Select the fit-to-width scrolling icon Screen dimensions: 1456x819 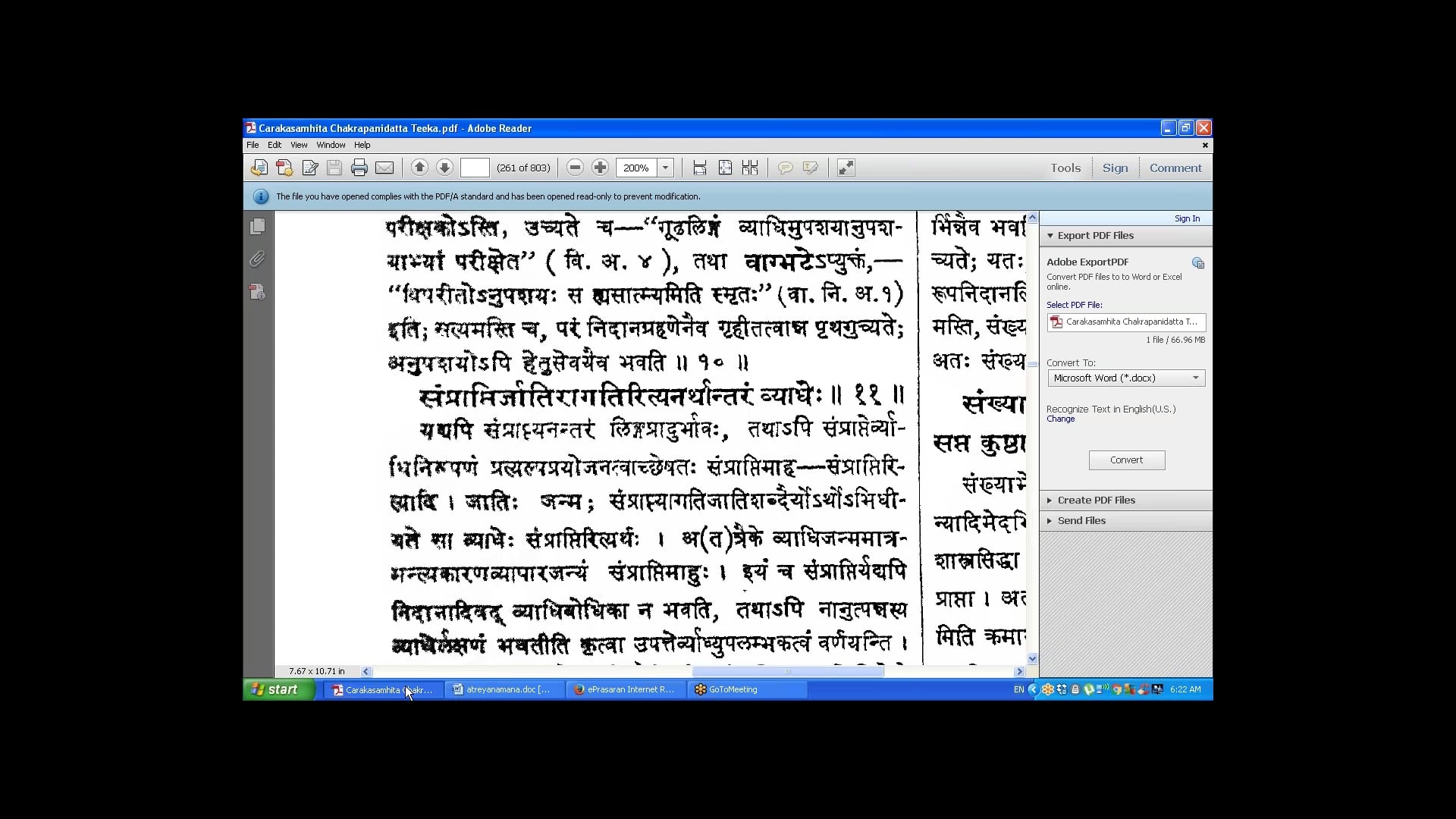click(x=700, y=168)
